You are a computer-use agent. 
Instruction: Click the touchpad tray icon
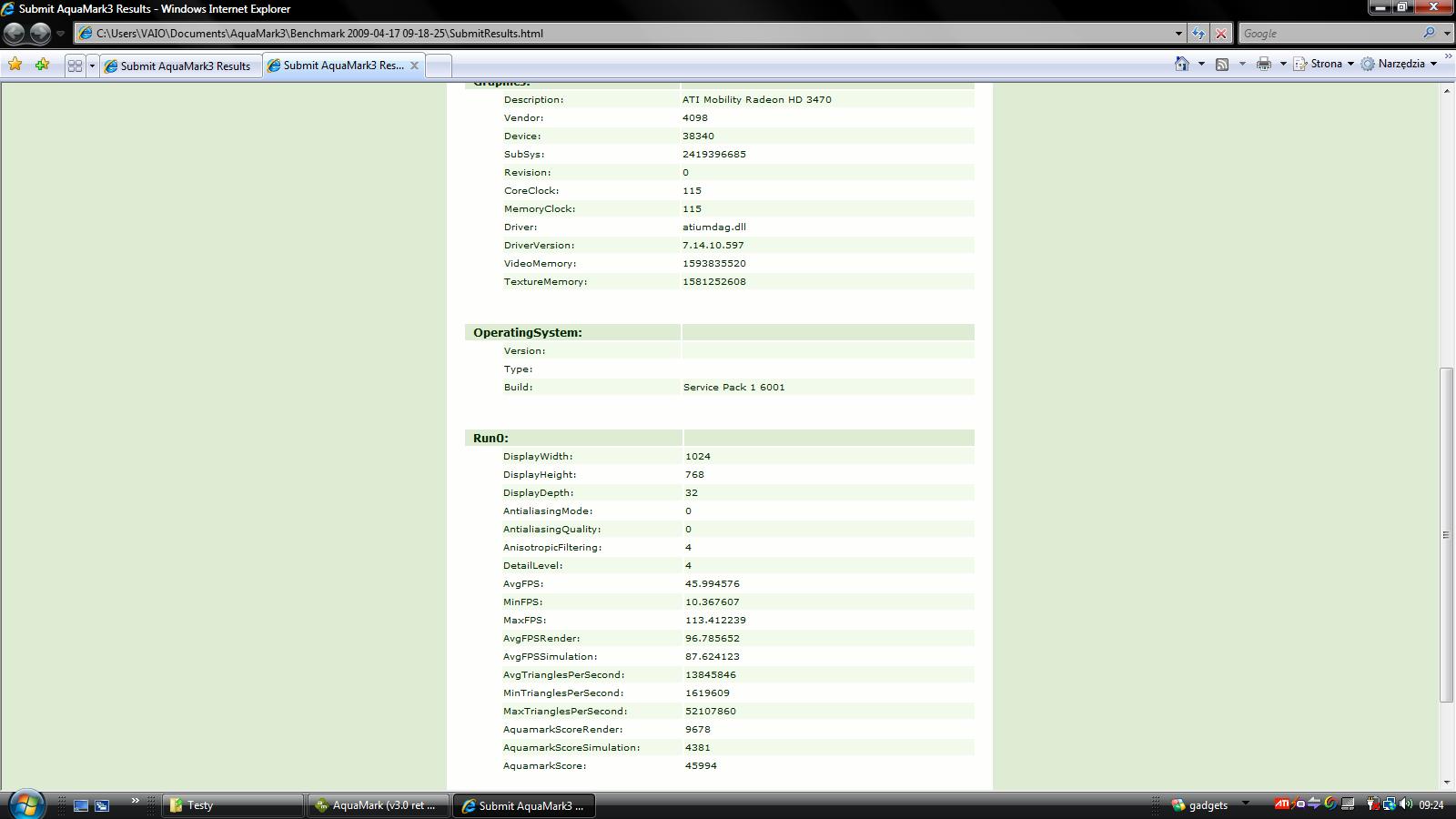tap(1348, 804)
